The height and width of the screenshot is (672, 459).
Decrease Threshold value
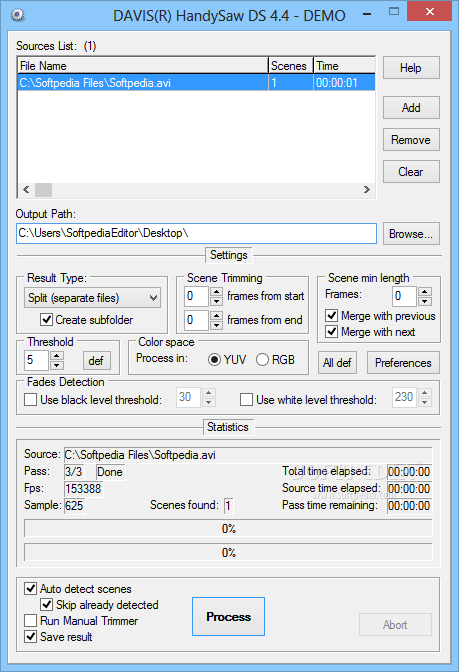tap(57, 365)
